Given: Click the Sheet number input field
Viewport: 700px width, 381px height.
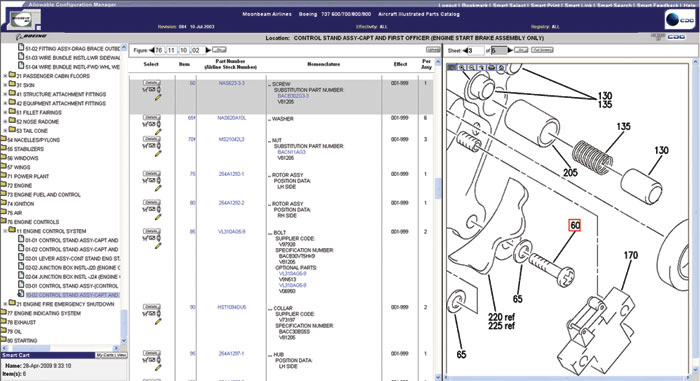Looking at the screenshot, I should click(476, 50).
